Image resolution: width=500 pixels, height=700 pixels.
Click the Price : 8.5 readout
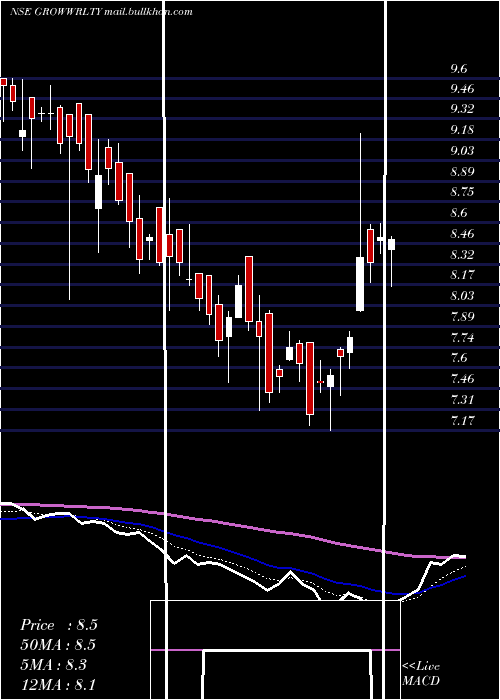tap(58, 625)
